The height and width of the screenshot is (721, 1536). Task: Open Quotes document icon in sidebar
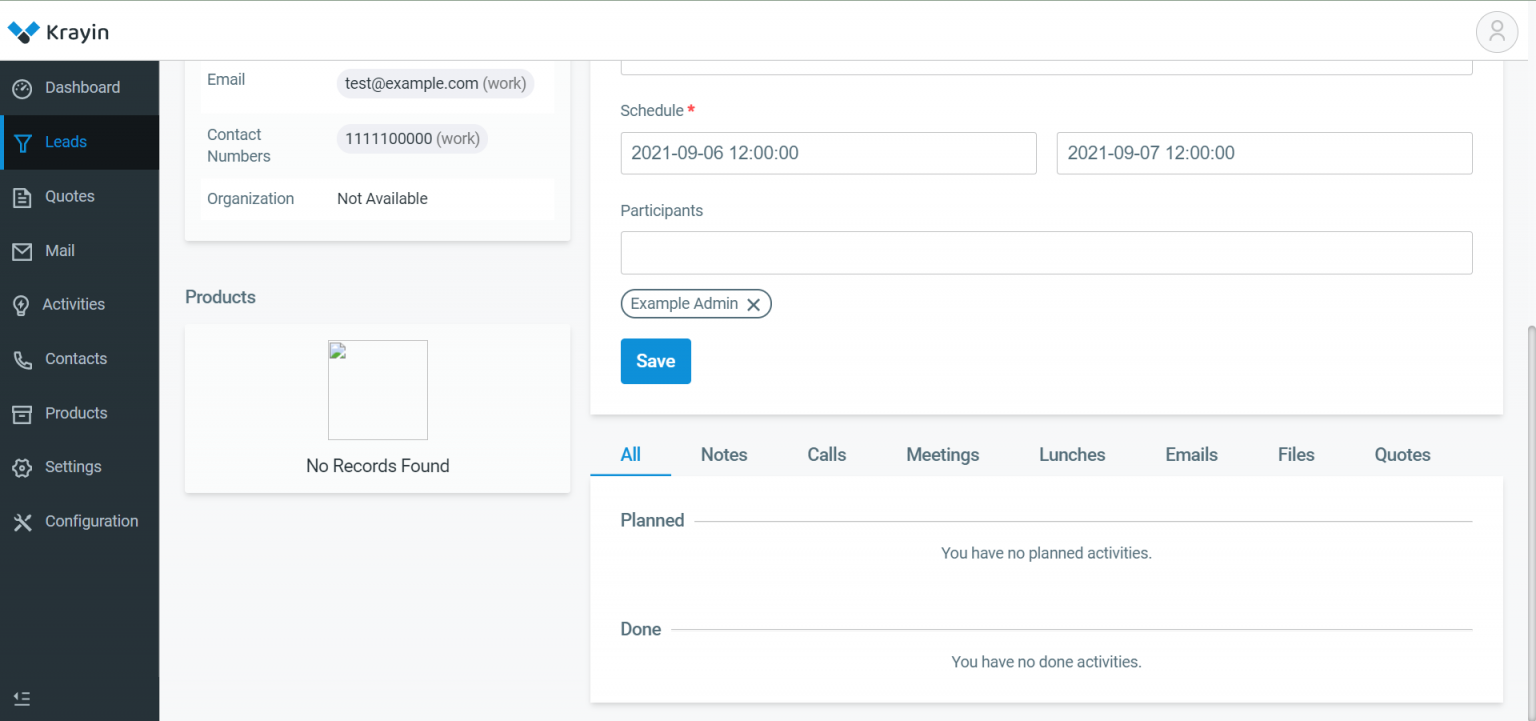(22, 197)
